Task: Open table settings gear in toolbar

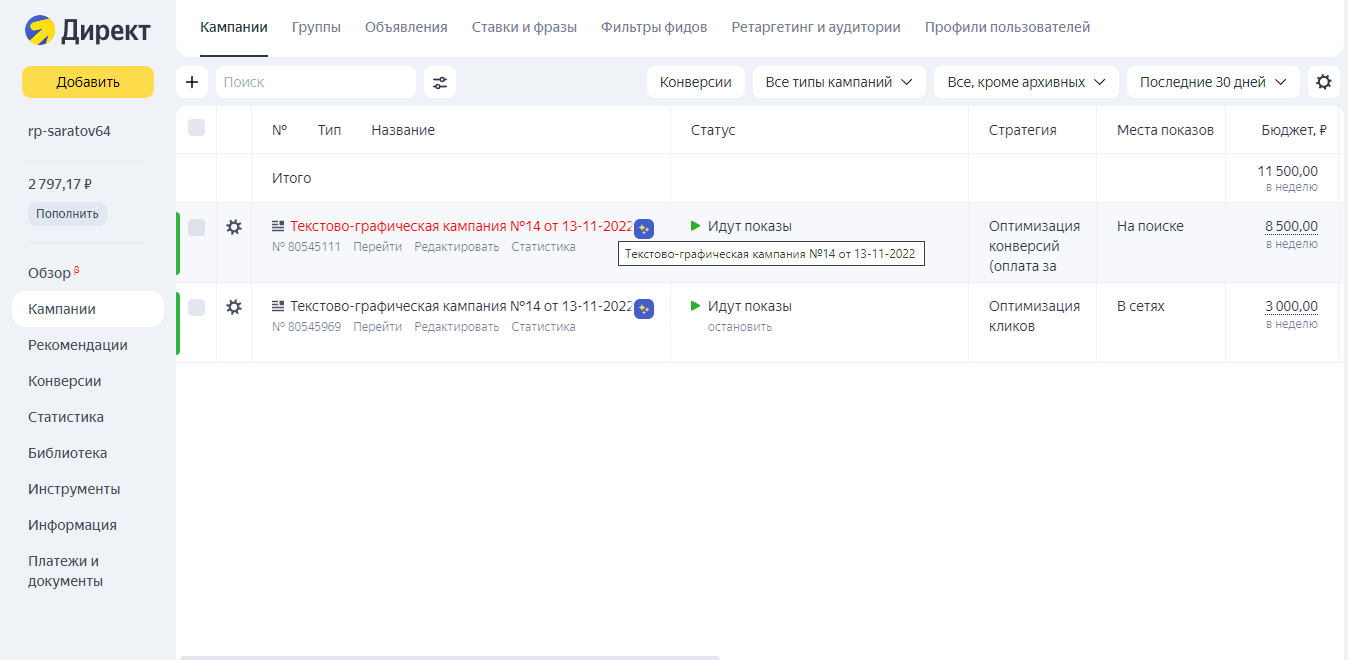Action: pyautogui.click(x=1324, y=82)
